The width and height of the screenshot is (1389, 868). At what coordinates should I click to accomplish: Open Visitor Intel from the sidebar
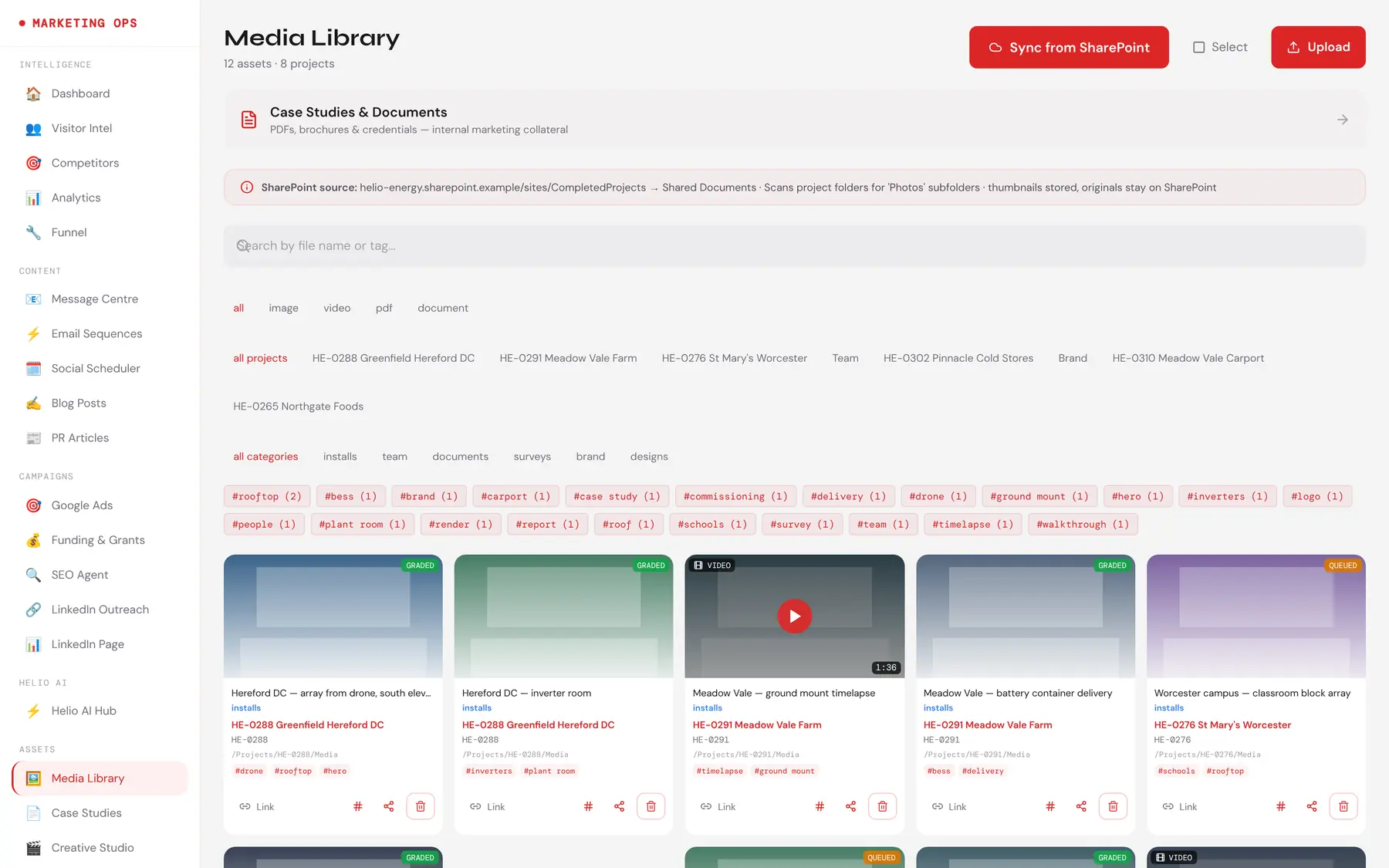click(x=100, y=128)
